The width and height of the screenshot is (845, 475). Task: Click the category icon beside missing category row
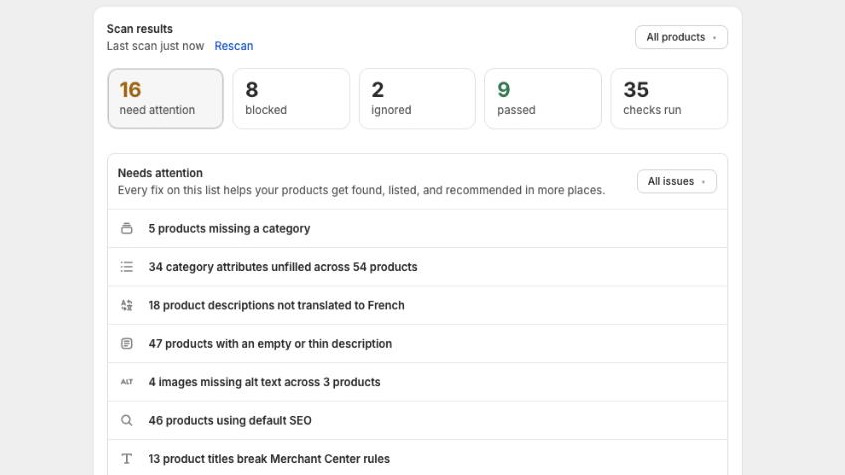coord(127,229)
